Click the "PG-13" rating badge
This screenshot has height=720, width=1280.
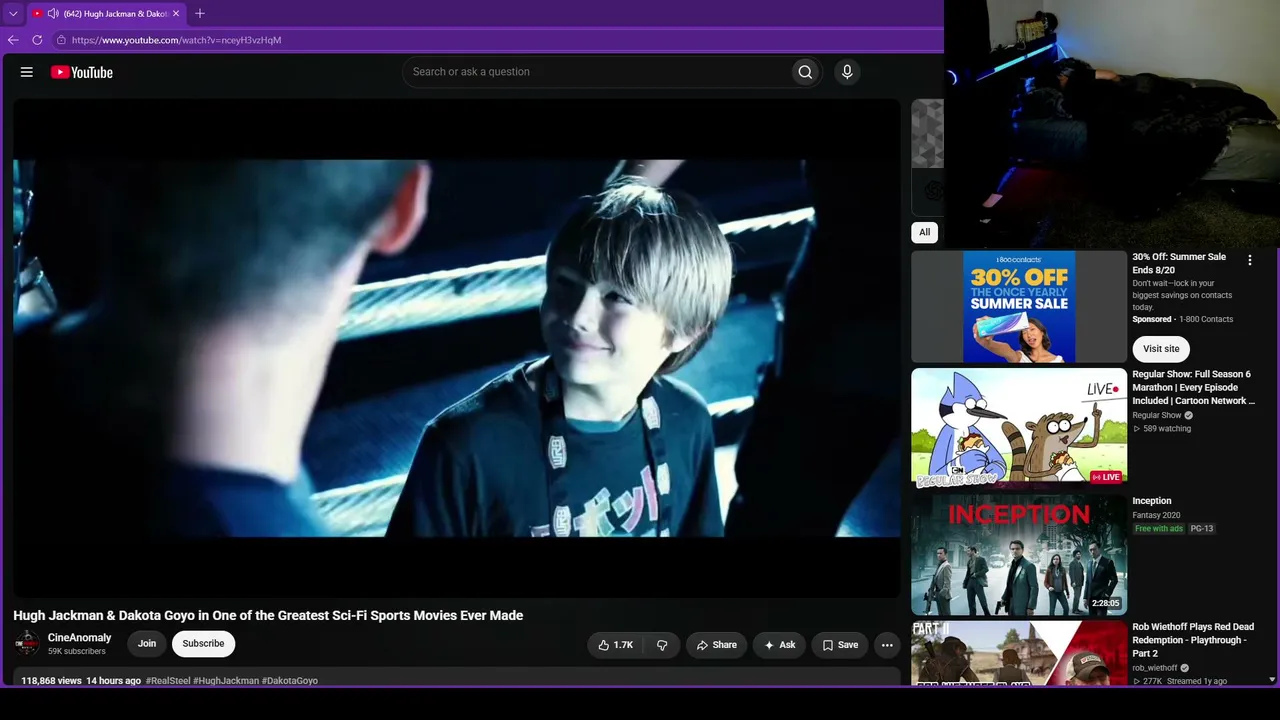click(x=1202, y=529)
